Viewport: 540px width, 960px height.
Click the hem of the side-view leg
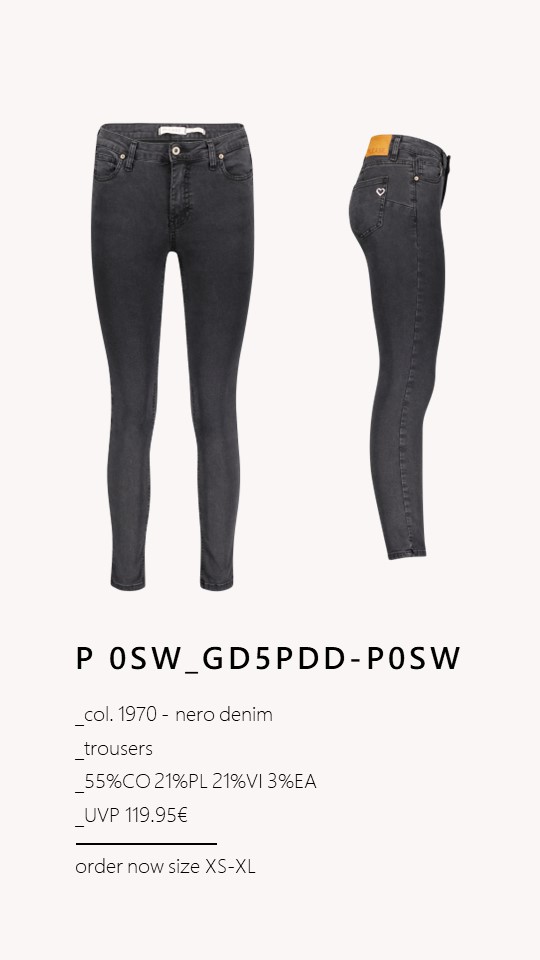(407, 552)
